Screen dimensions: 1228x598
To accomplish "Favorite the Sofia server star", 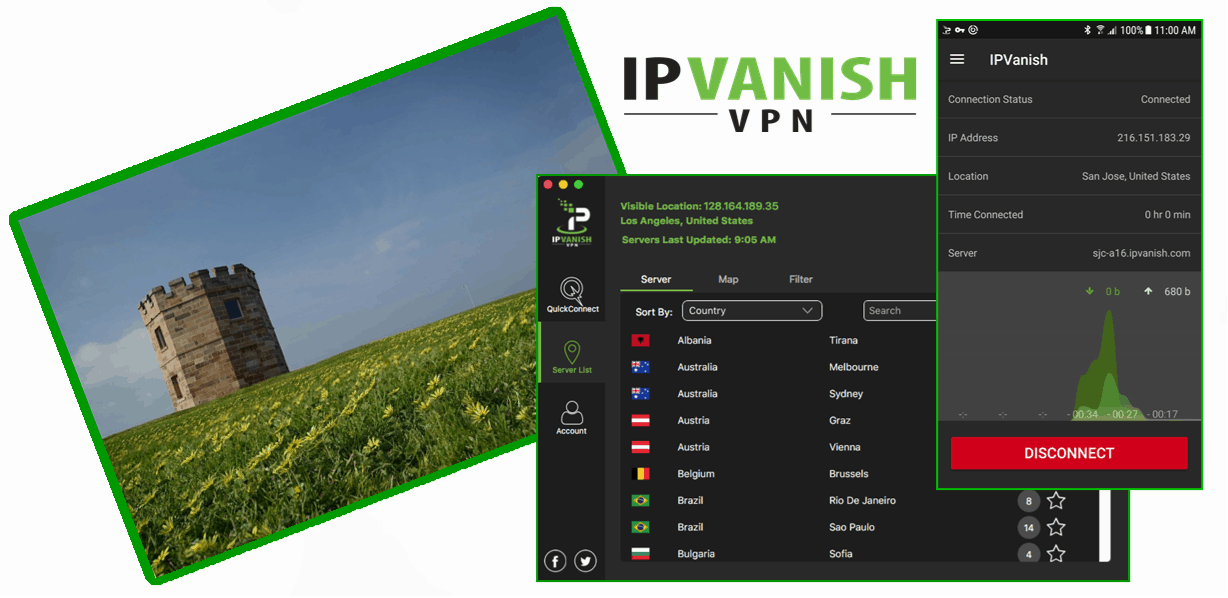I will [1056, 554].
